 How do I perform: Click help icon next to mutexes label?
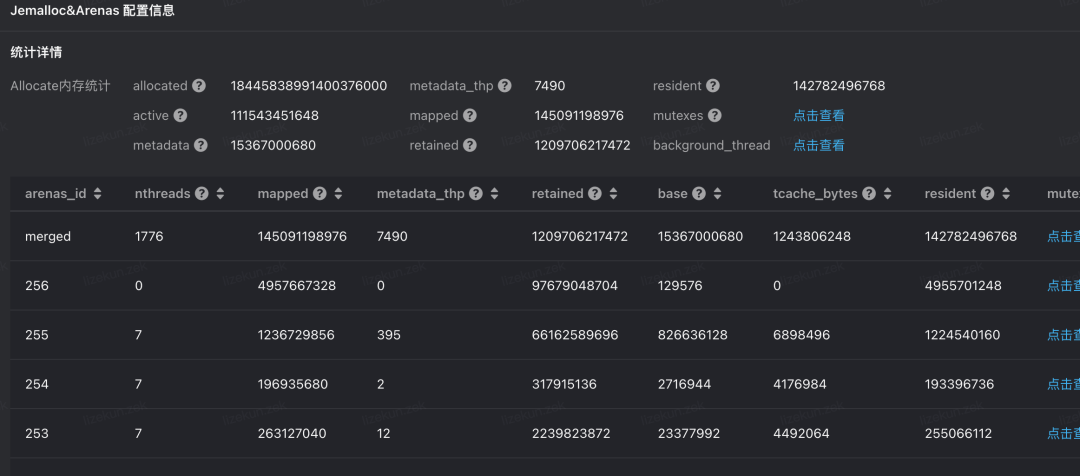pyautogui.click(x=714, y=116)
